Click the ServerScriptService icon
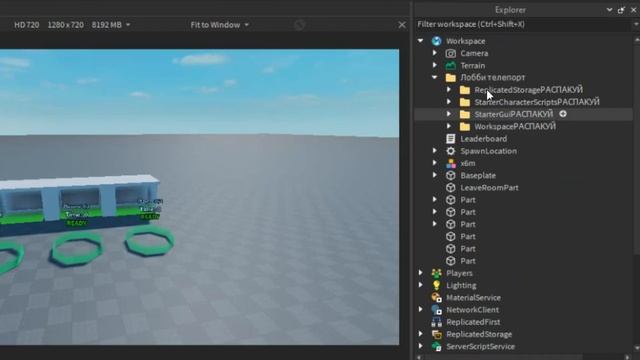The height and width of the screenshot is (360, 640). [436, 347]
